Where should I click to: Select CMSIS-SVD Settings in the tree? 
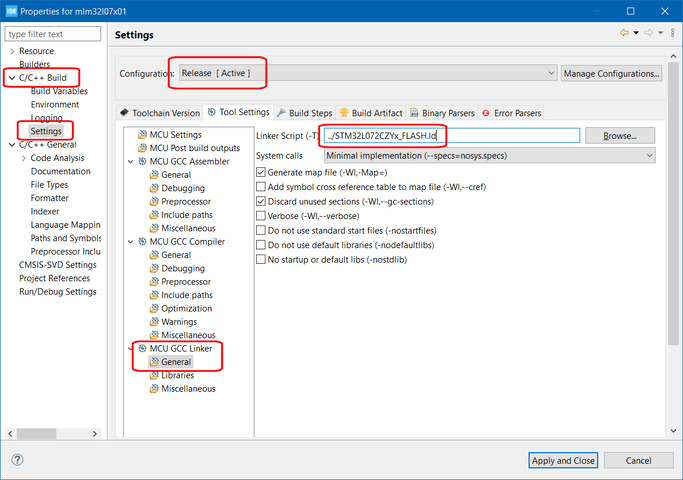tap(57, 265)
